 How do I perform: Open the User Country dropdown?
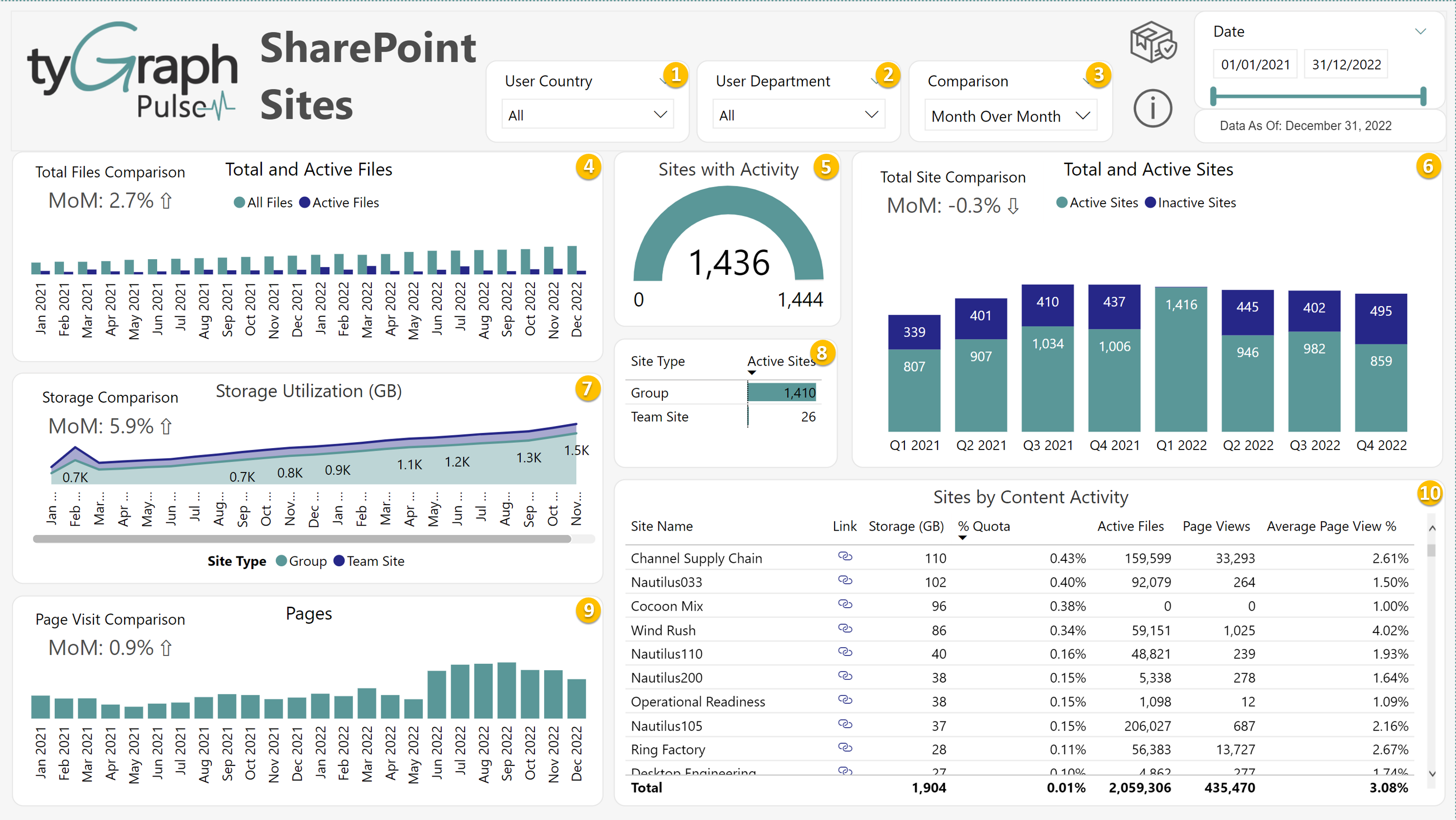(587, 115)
